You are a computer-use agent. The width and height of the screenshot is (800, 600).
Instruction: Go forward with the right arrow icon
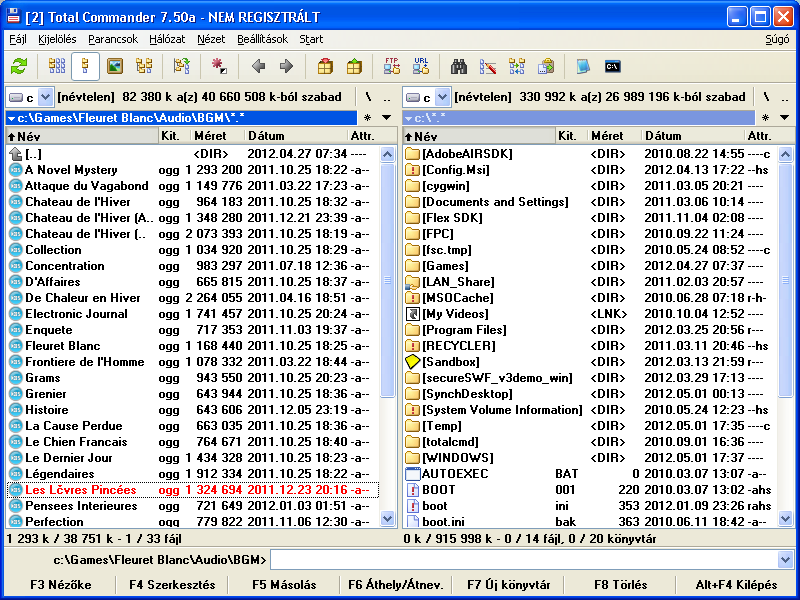[x=286, y=66]
